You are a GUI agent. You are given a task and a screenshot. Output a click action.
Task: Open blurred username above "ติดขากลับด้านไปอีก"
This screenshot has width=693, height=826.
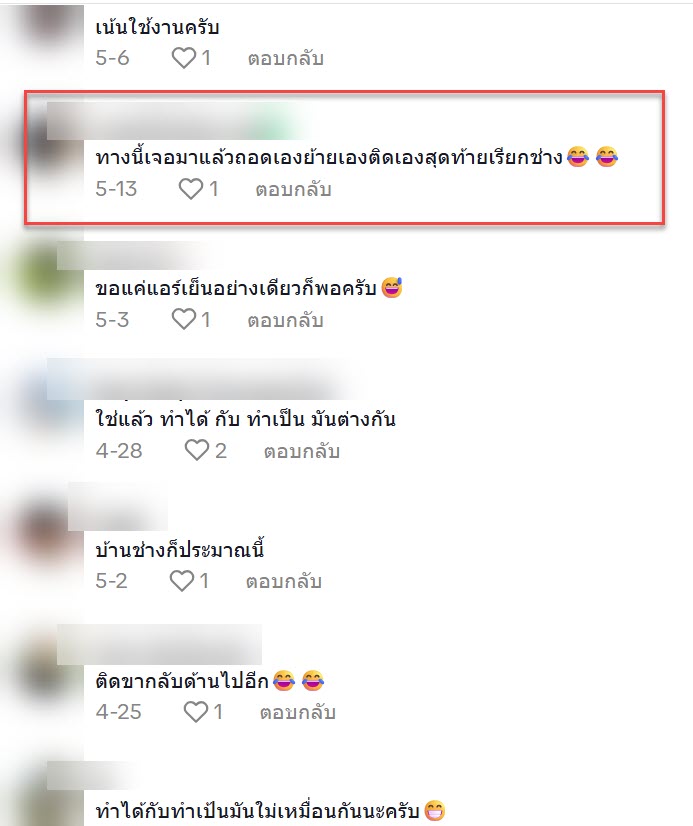[159, 645]
